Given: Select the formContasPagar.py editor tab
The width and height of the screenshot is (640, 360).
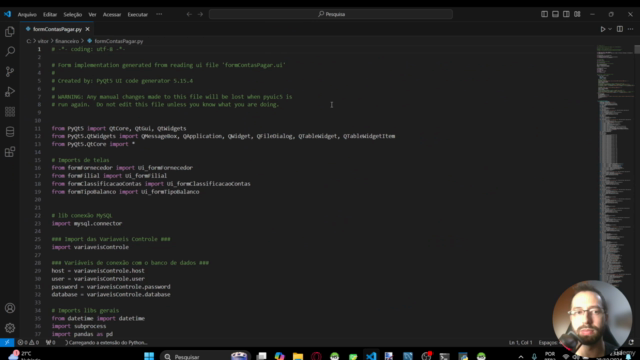Looking at the screenshot, I should click(x=57, y=29).
